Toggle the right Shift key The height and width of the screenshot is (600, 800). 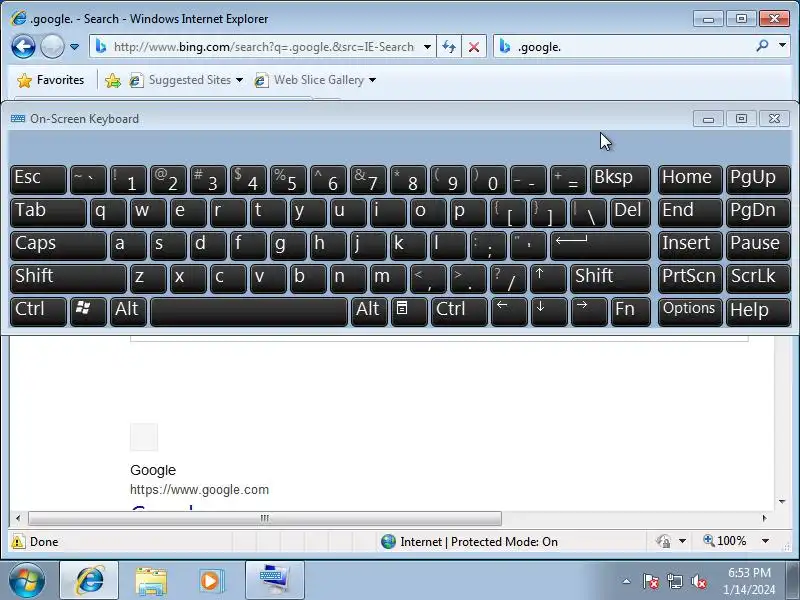(610, 279)
